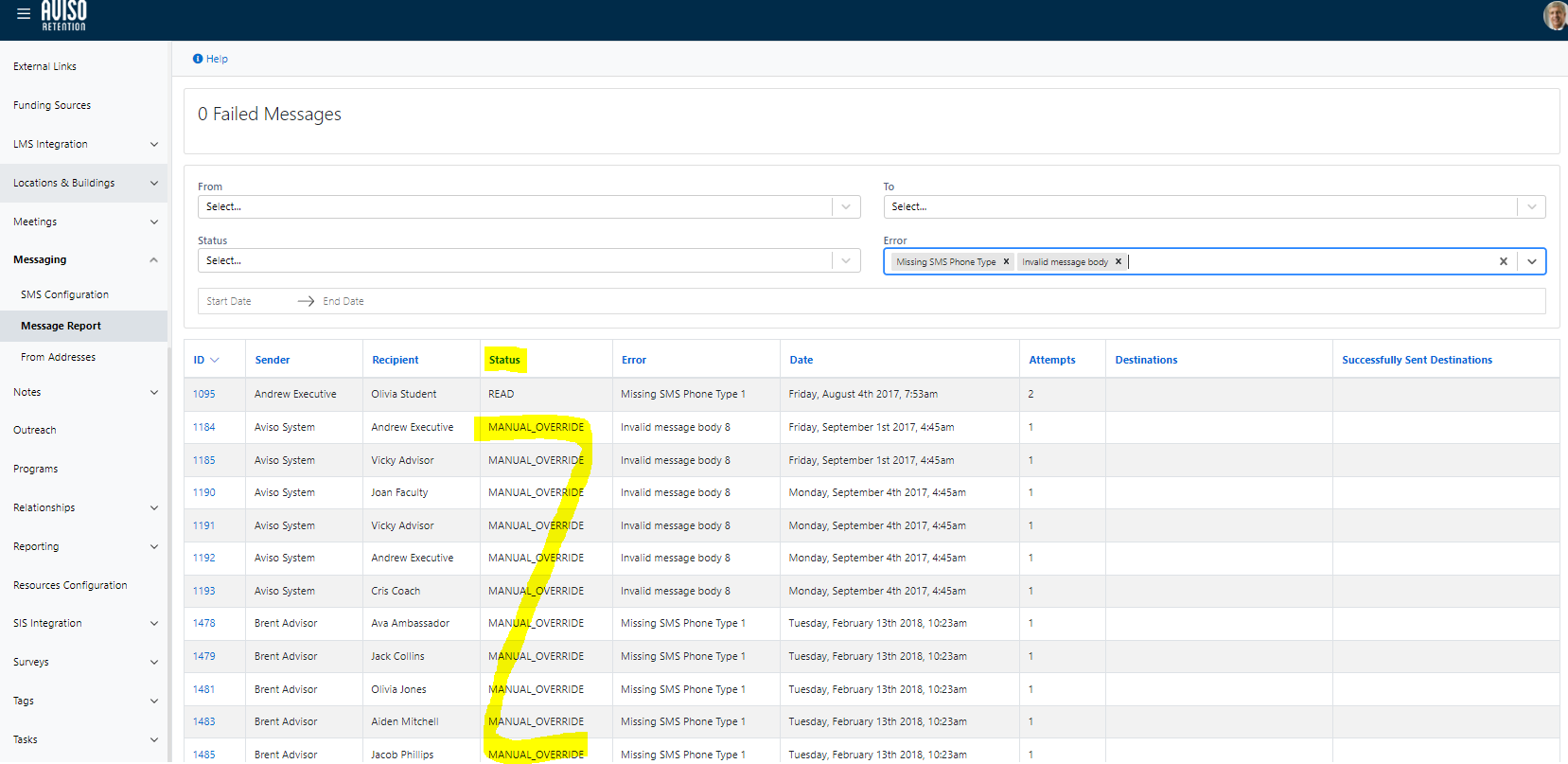1568x764 pixels.
Task: Open the To select dropdown
Action: point(1214,206)
